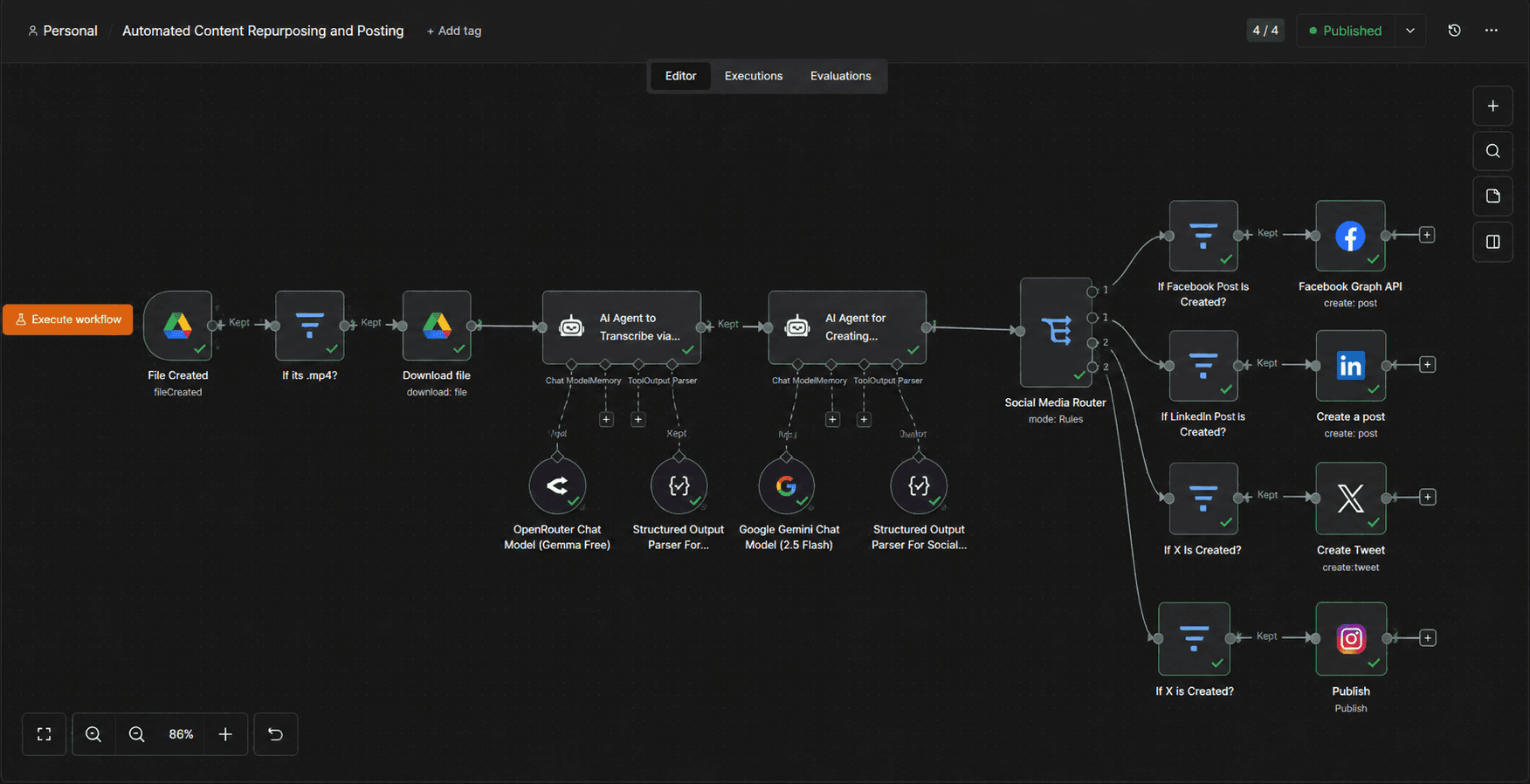Click the 4 / 4 counter badge
The image size is (1530, 784).
point(1265,31)
